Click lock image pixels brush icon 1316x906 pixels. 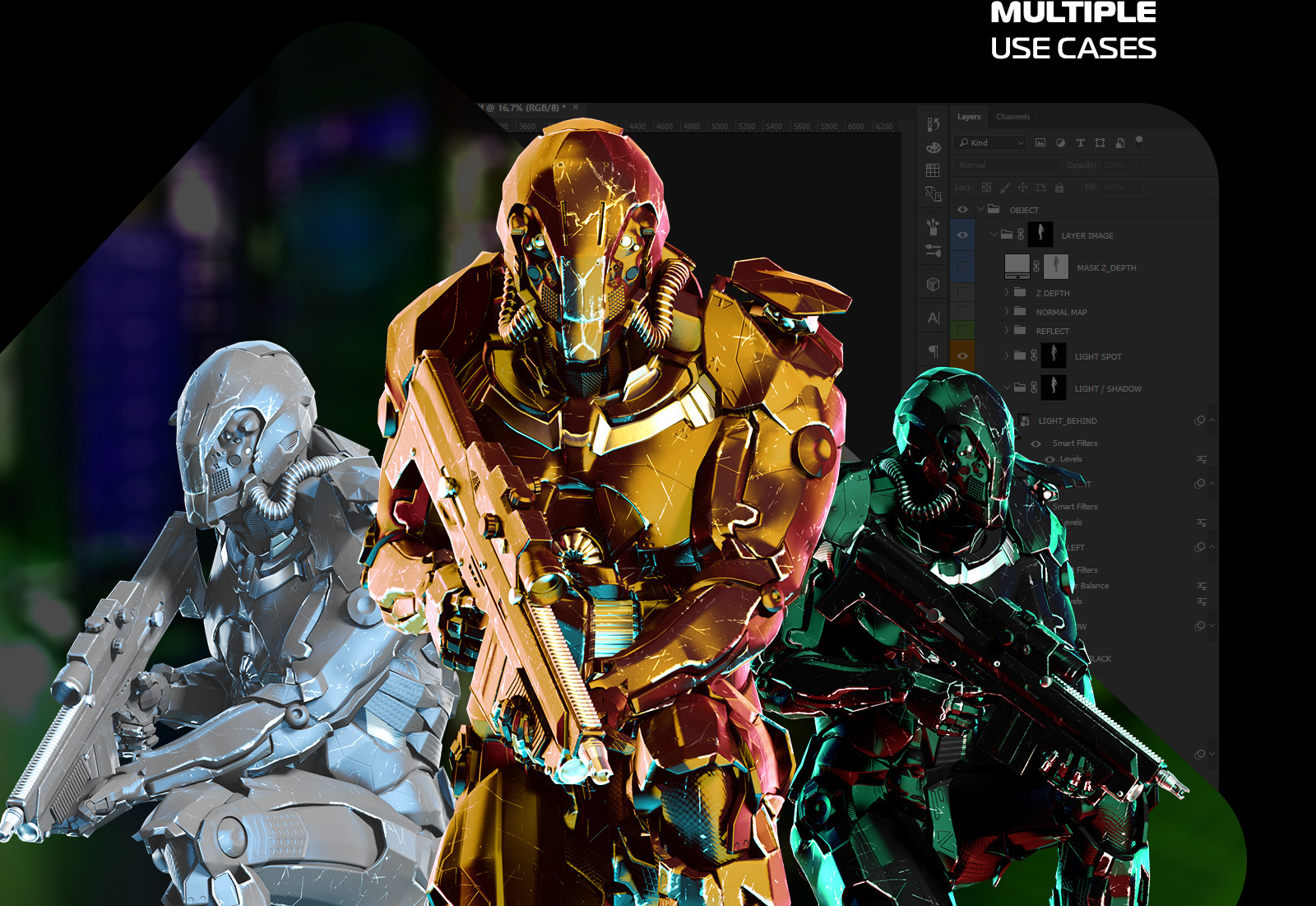coord(1004,188)
